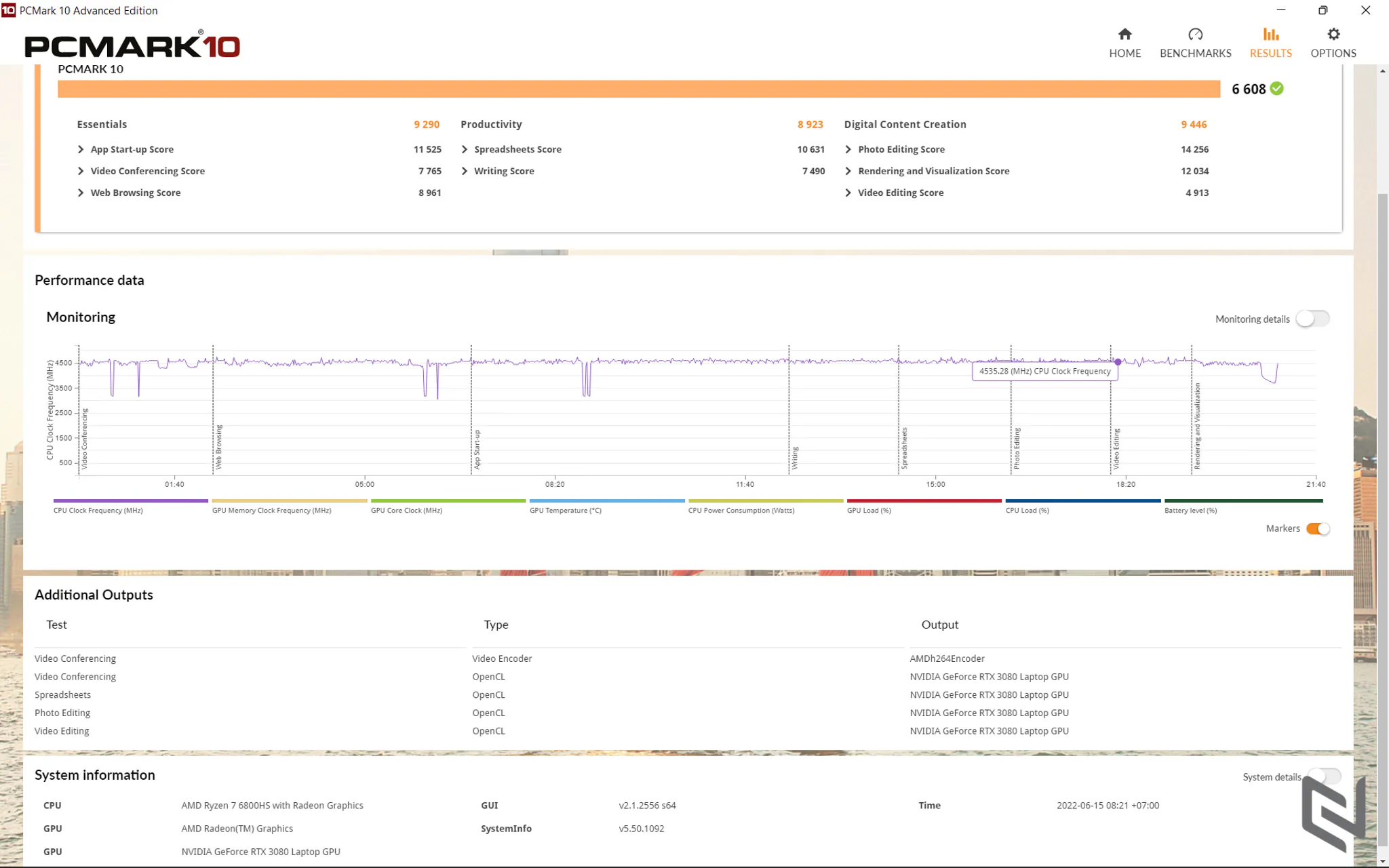Click the Spreadsheets marker in the chart
The width and height of the screenshot is (1389, 868).
click(904, 448)
